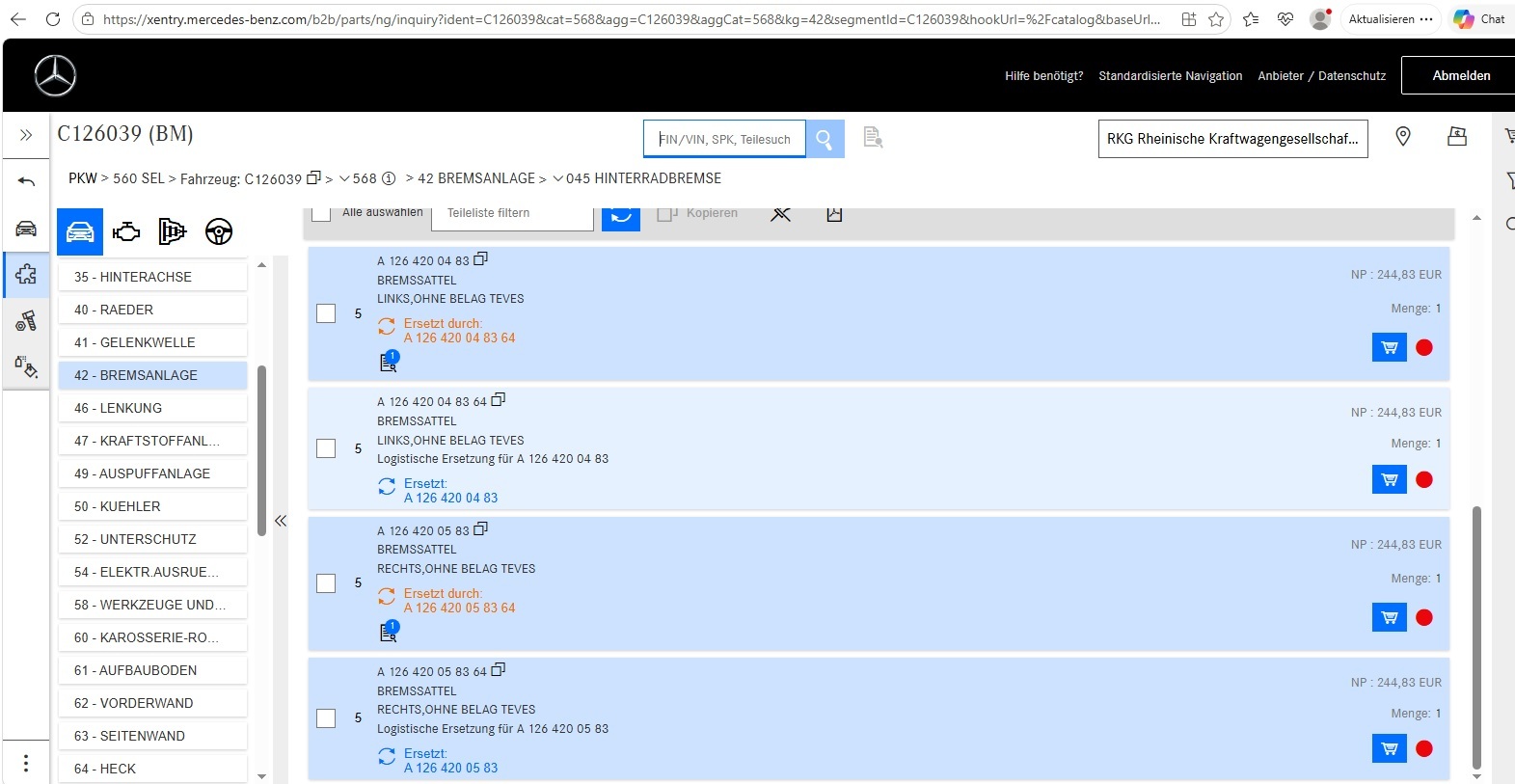Select group 35 - HINTERACHSE
The width and height of the screenshot is (1515, 784).
point(152,277)
